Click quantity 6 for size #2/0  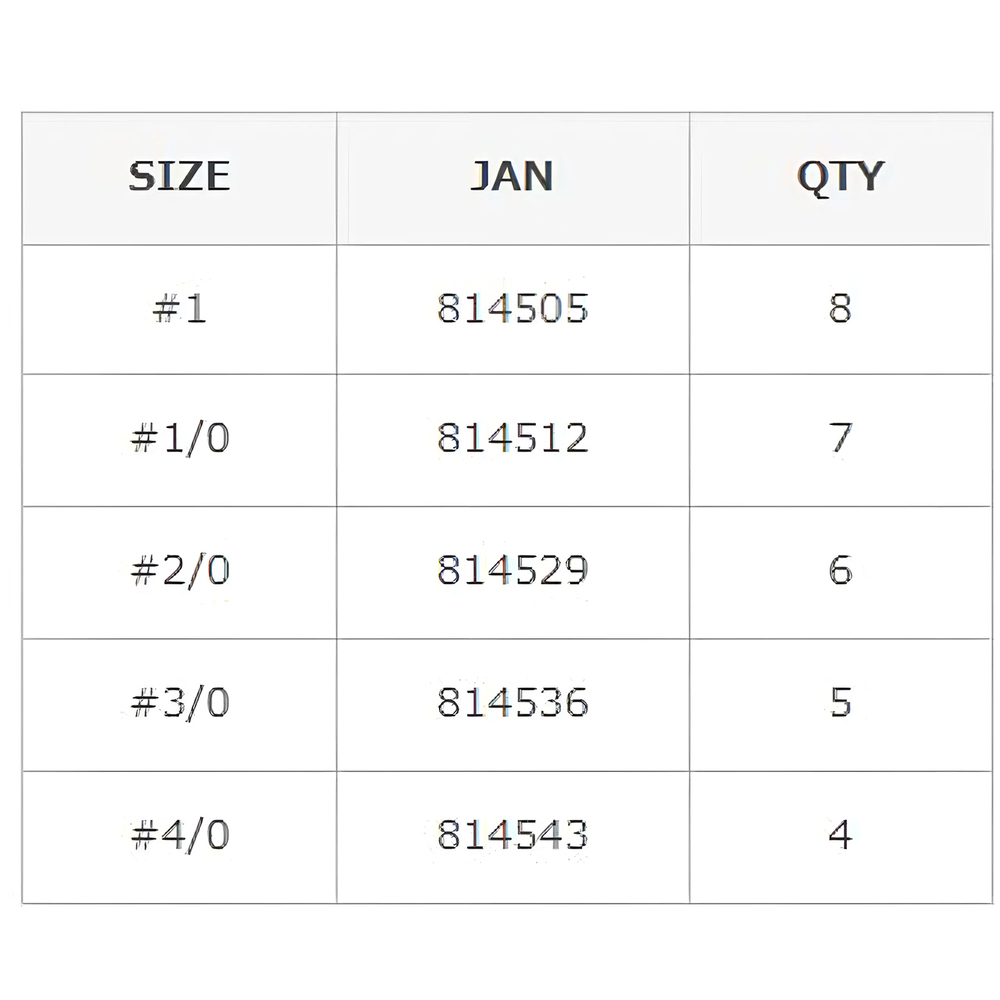pos(840,571)
